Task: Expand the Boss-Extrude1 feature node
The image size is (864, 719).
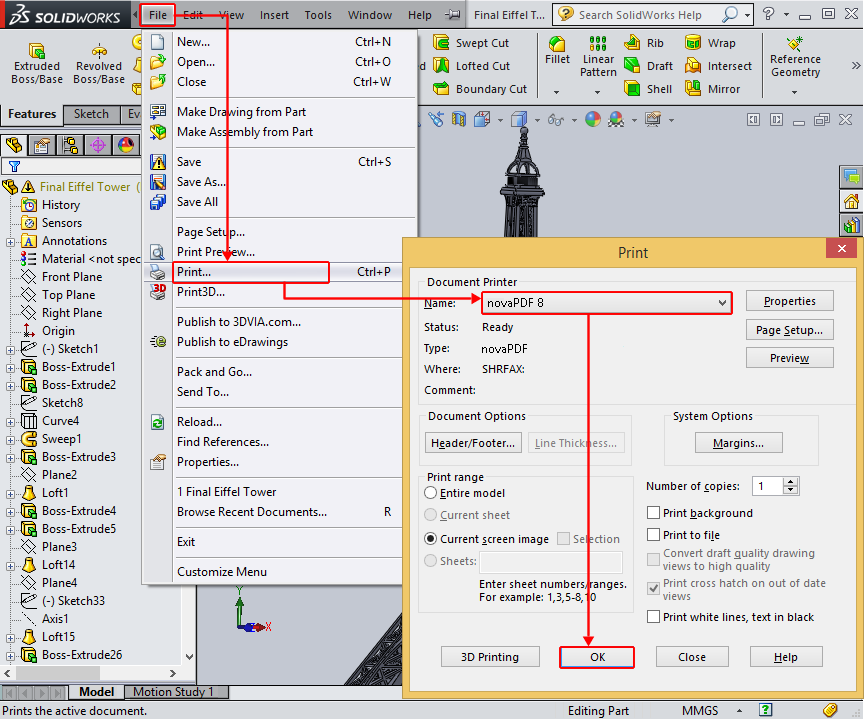Action: pyautogui.click(x=10, y=368)
